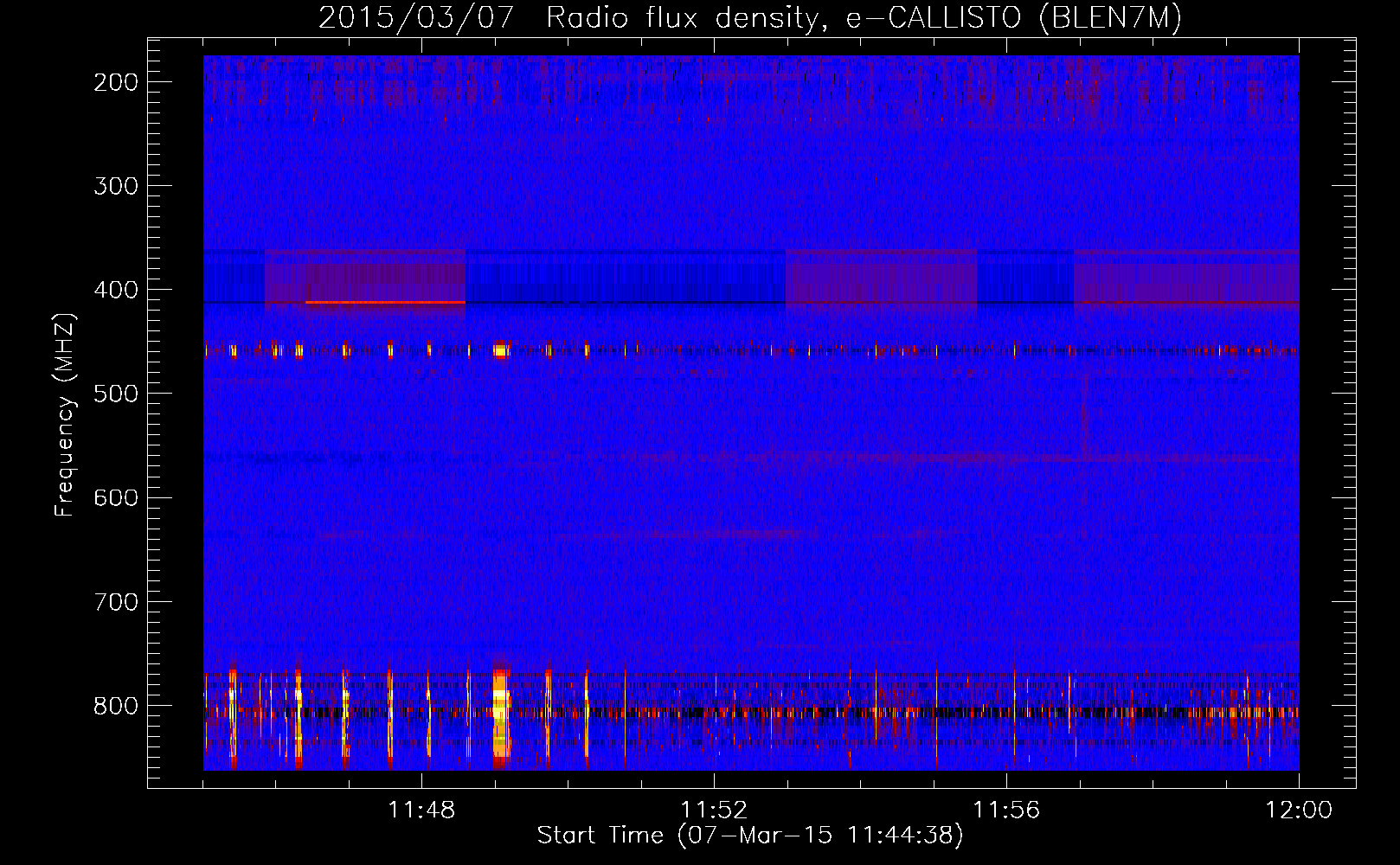Click the 11:52 time tick label

click(714, 811)
